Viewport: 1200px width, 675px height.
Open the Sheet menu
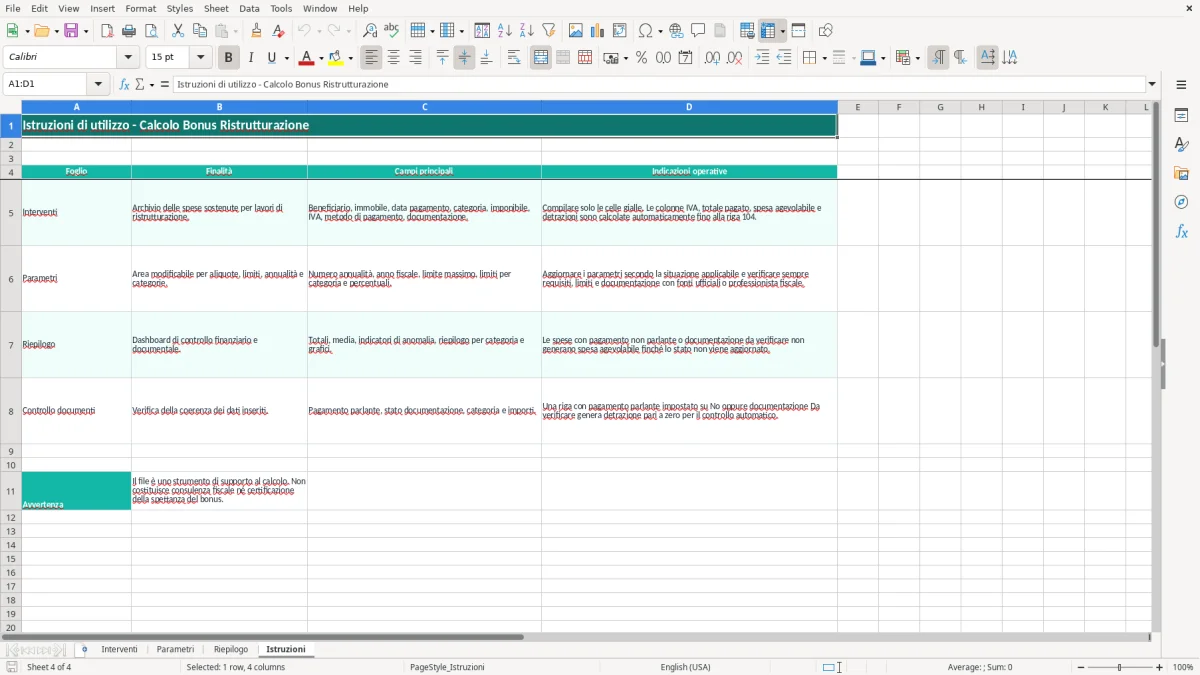pos(216,8)
